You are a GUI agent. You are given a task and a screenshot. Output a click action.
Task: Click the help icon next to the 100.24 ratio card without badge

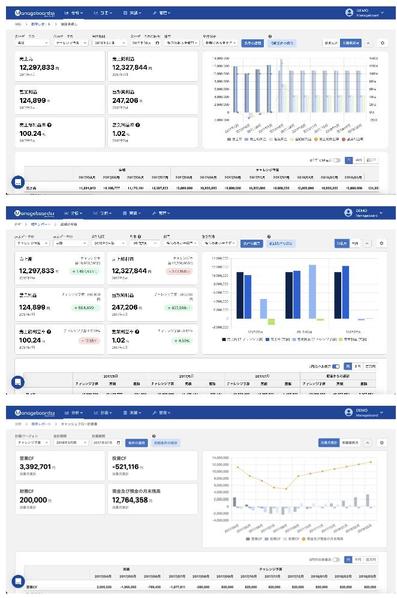(50, 125)
